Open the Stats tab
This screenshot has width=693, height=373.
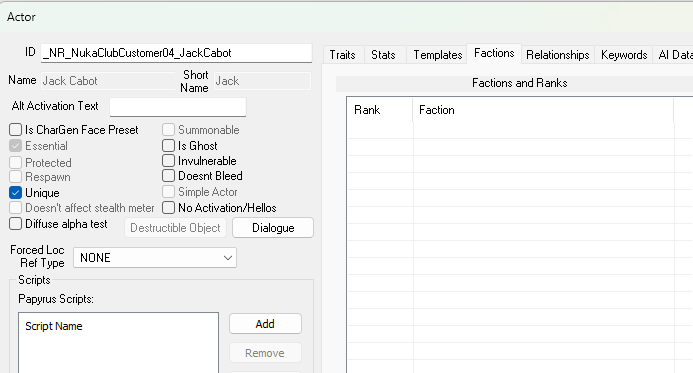coord(383,55)
